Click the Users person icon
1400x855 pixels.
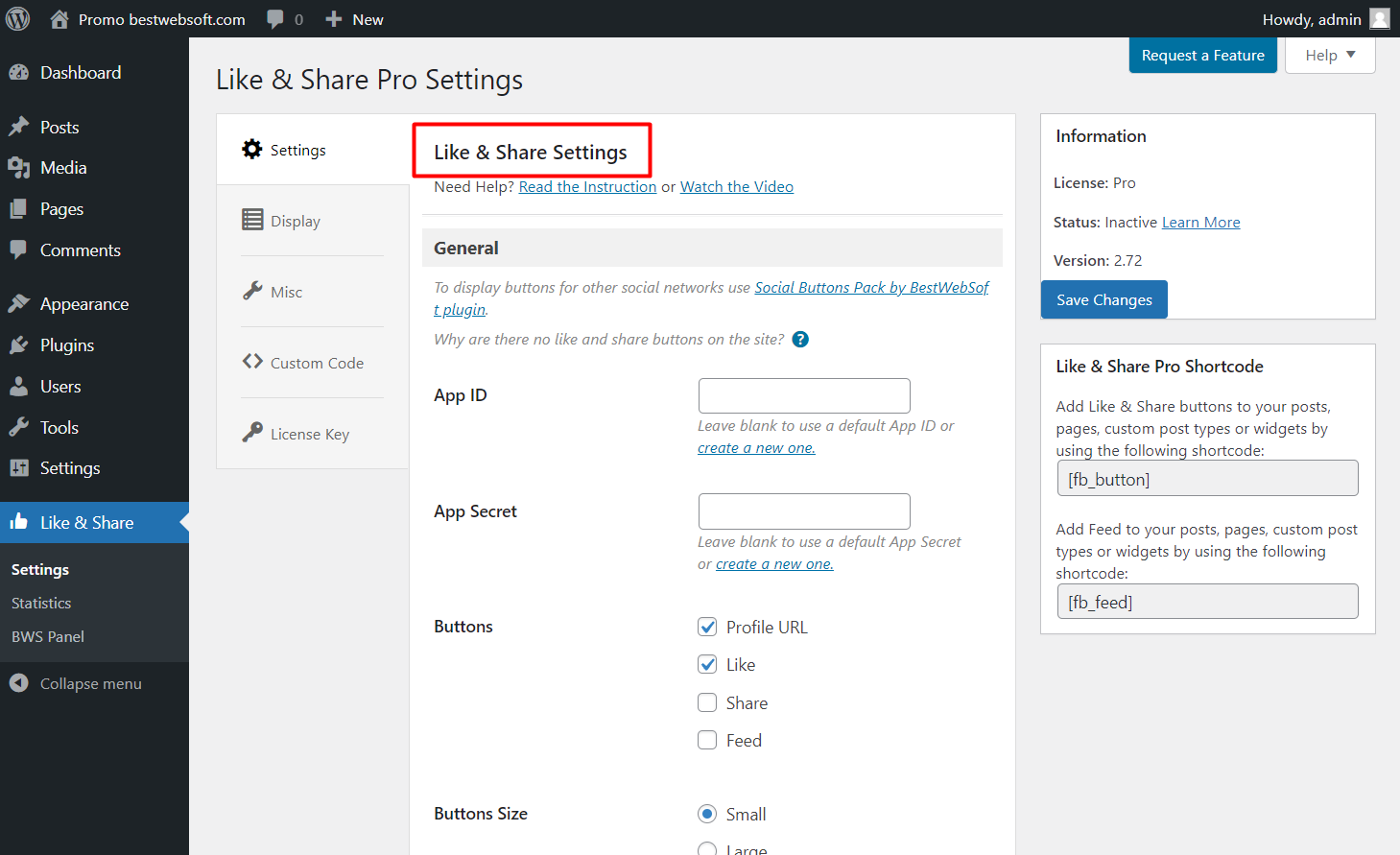(18, 386)
